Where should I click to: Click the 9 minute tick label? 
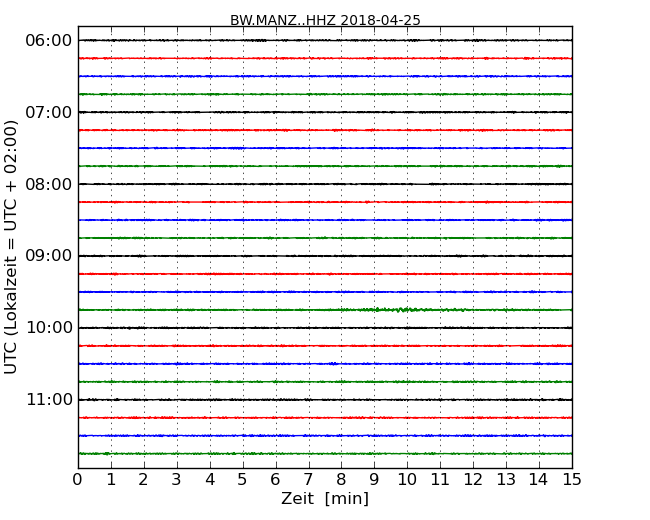374,480
